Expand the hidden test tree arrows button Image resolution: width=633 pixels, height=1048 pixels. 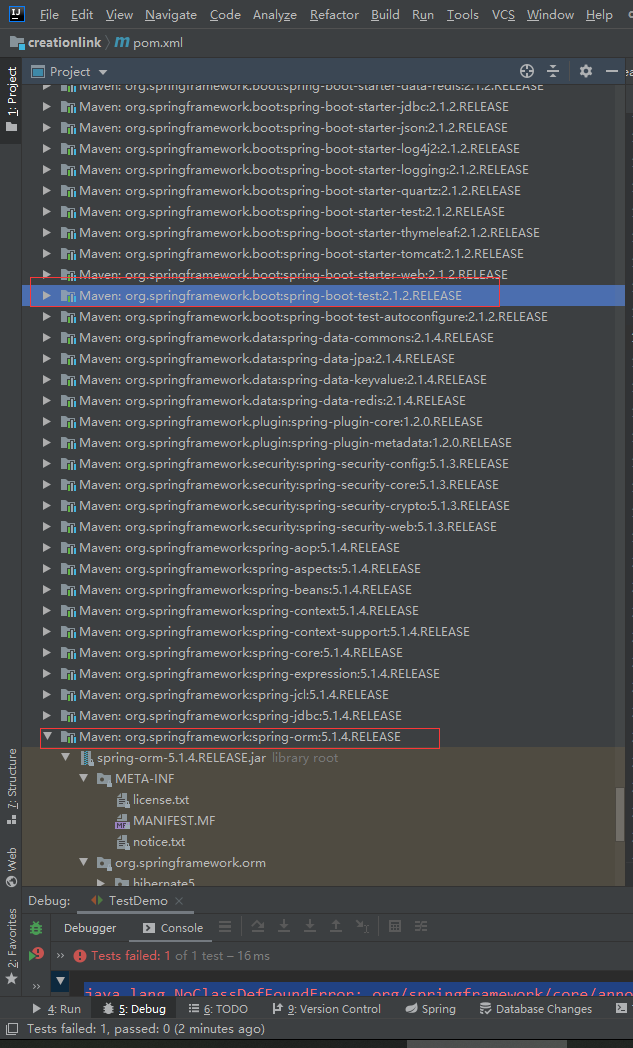(60, 956)
